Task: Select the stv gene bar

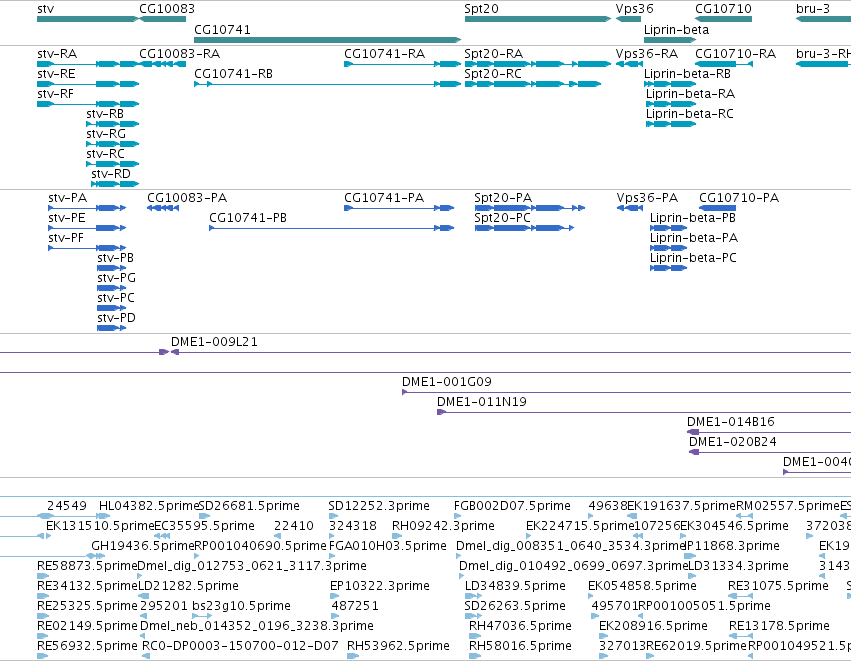Action: [88, 19]
